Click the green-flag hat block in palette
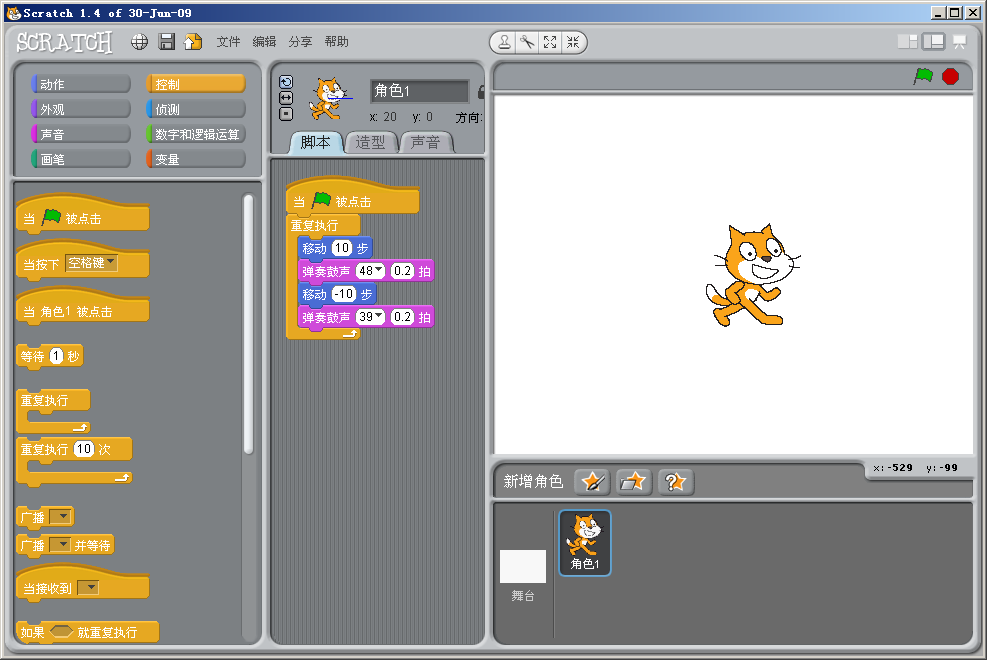The width and height of the screenshot is (987, 660). tap(82, 213)
